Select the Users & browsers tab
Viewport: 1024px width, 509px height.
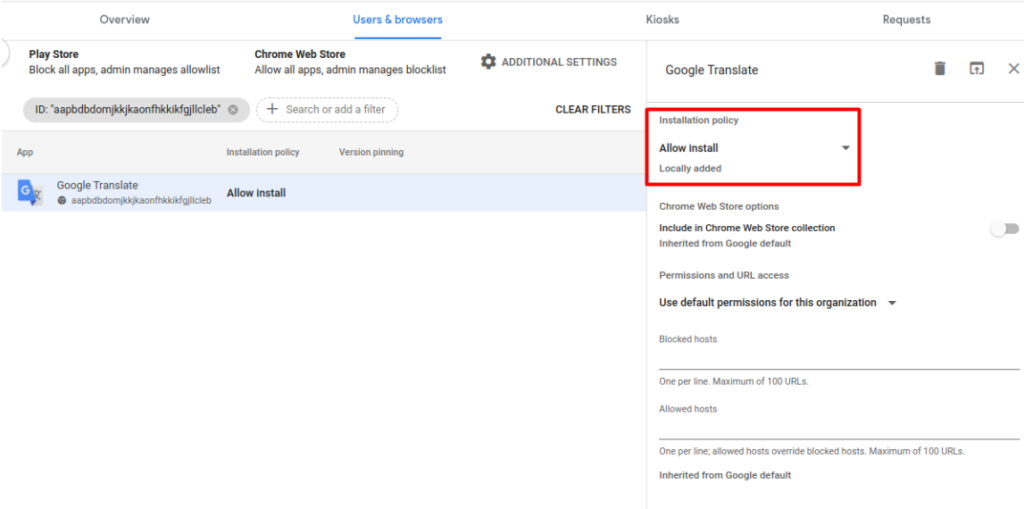(398, 20)
